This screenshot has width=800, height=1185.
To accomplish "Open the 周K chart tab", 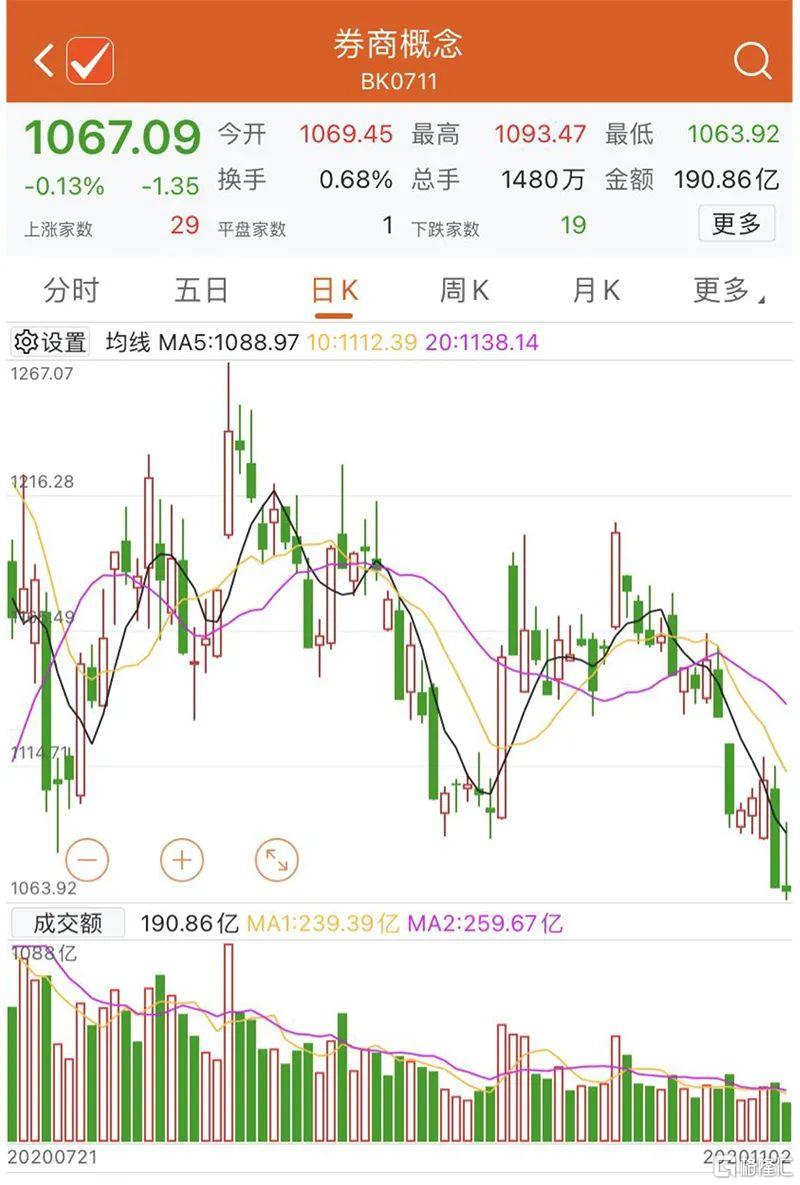I will pyautogui.click(x=464, y=290).
